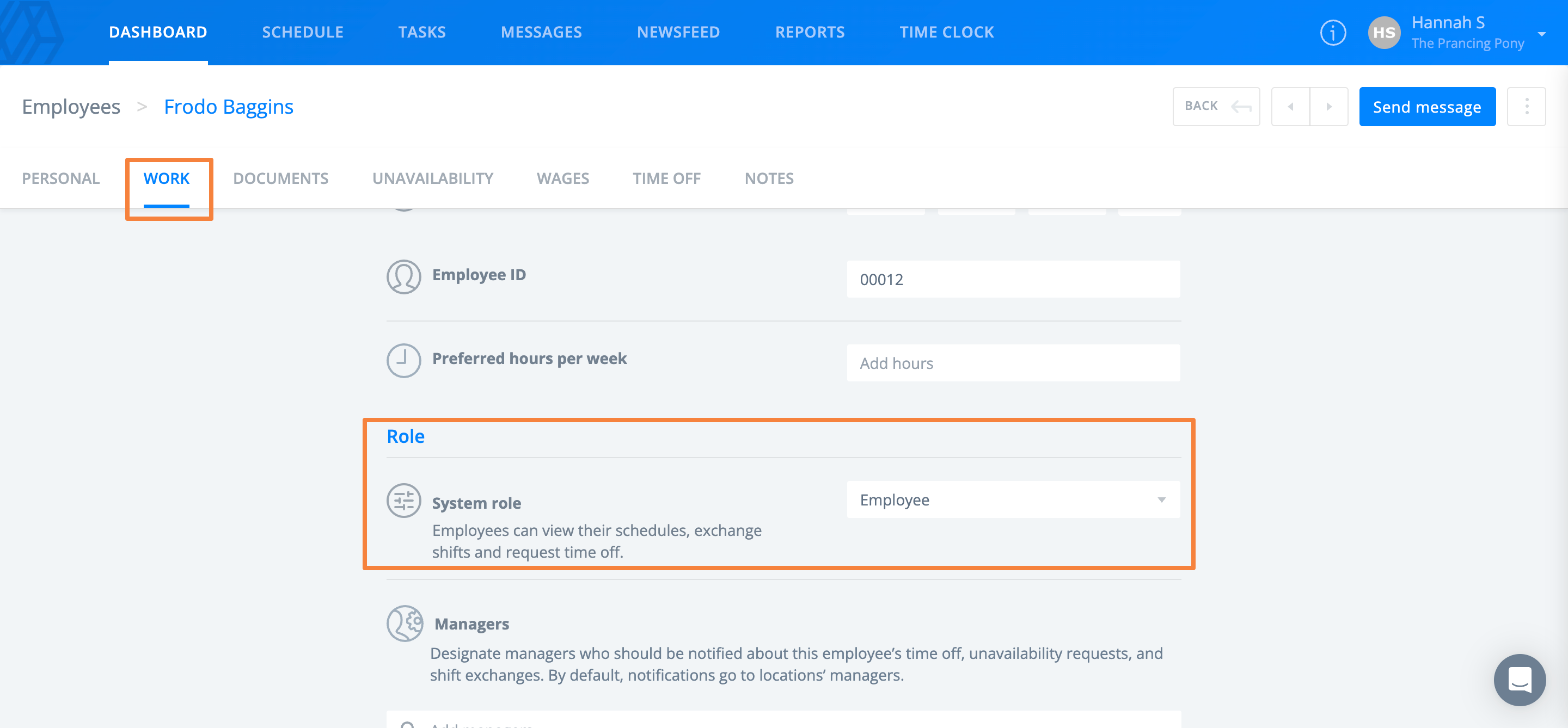
Task: Click the Hannah S user name
Action: coord(1448,22)
